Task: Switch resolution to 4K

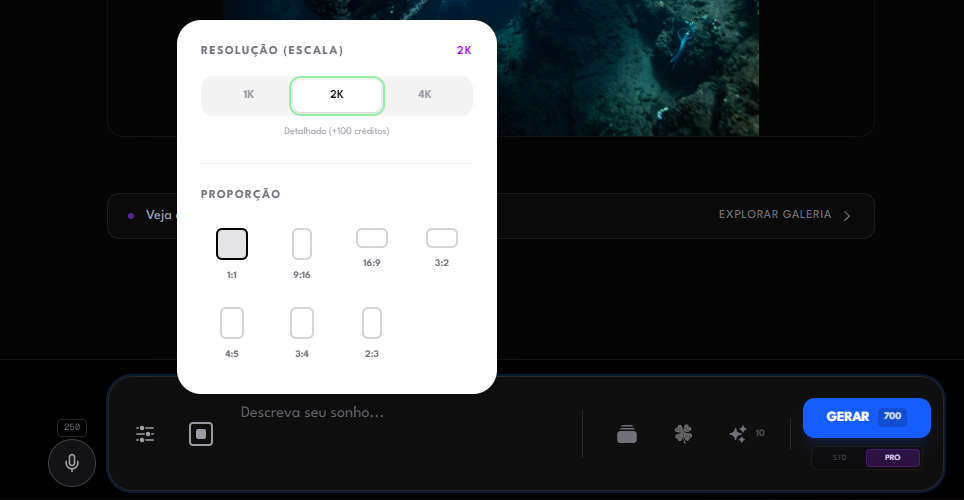Action: [425, 95]
